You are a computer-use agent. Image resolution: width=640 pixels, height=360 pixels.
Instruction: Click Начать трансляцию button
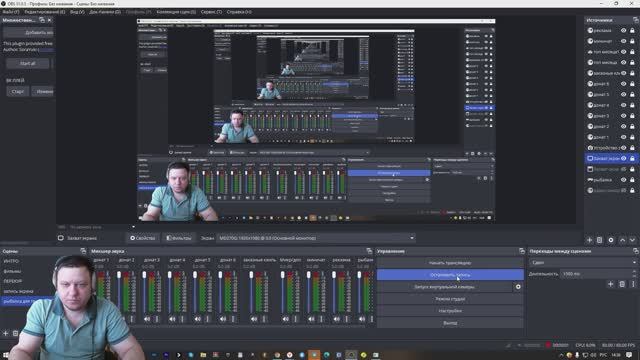pyautogui.click(x=450, y=263)
